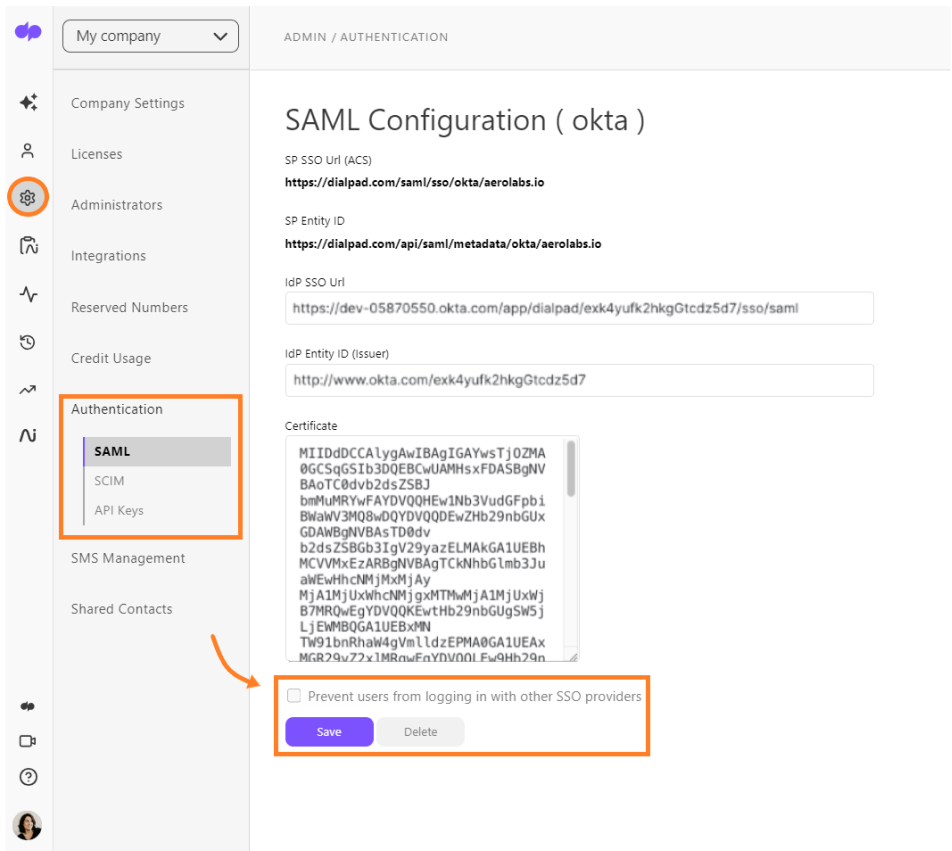
Task: Click the Certificate label
Action: click(x=311, y=426)
